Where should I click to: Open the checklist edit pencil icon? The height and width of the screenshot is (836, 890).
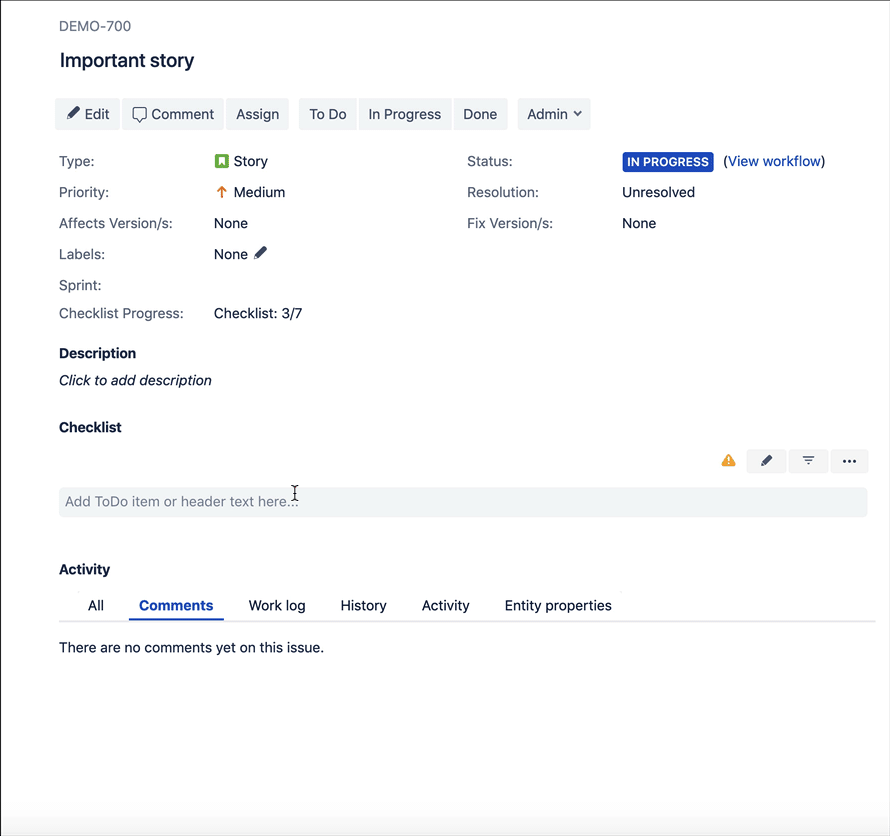pyautogui.click(x=766, y=461)
